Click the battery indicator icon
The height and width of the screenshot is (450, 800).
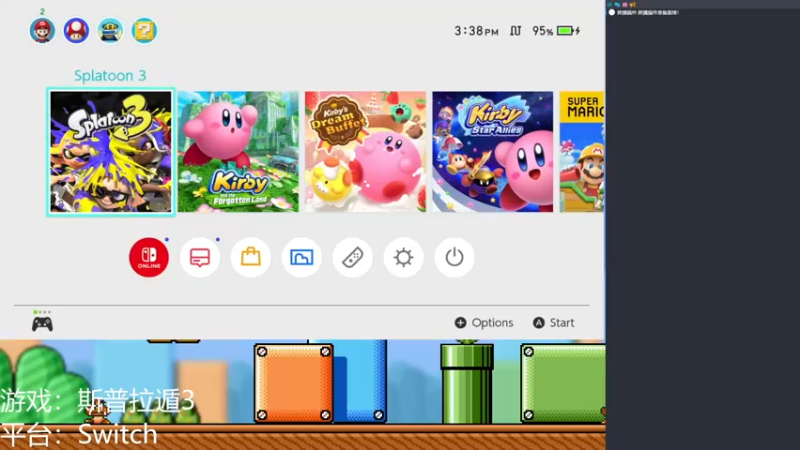(568, 31)
